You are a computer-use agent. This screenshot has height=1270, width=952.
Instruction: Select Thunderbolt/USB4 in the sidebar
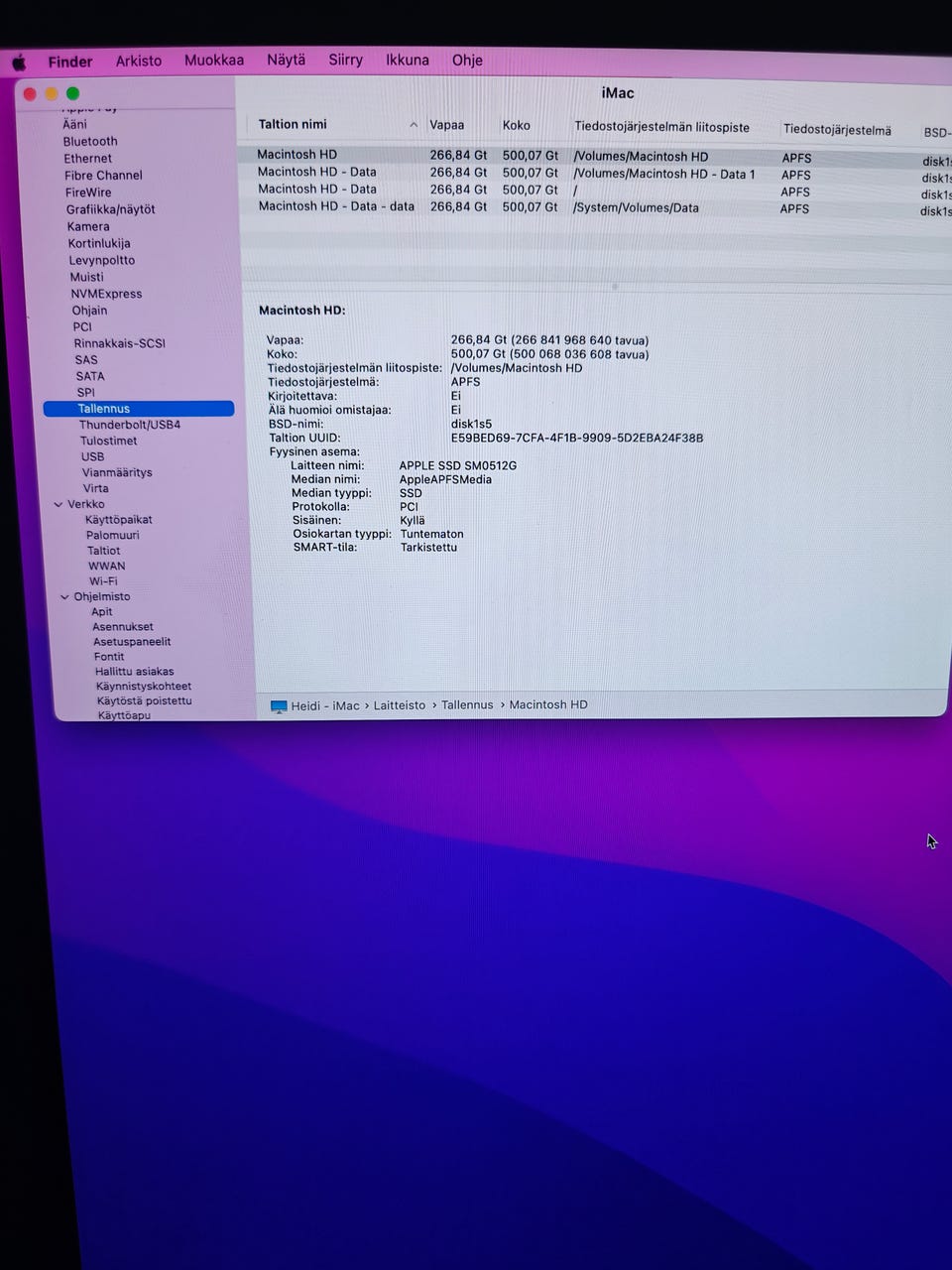130,425
